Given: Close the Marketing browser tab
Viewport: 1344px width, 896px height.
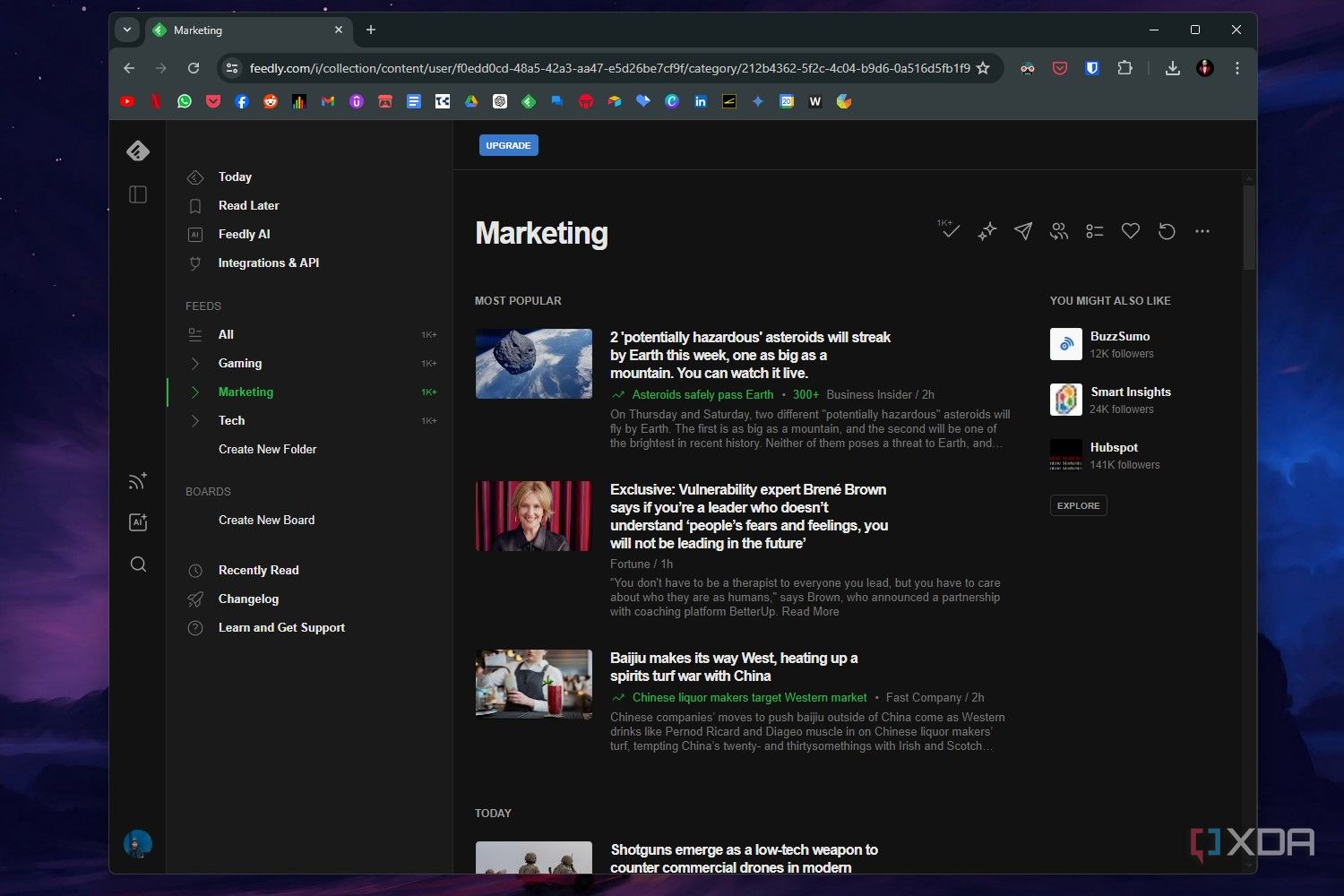Looking at the screenshot, I should click(339, 30).
